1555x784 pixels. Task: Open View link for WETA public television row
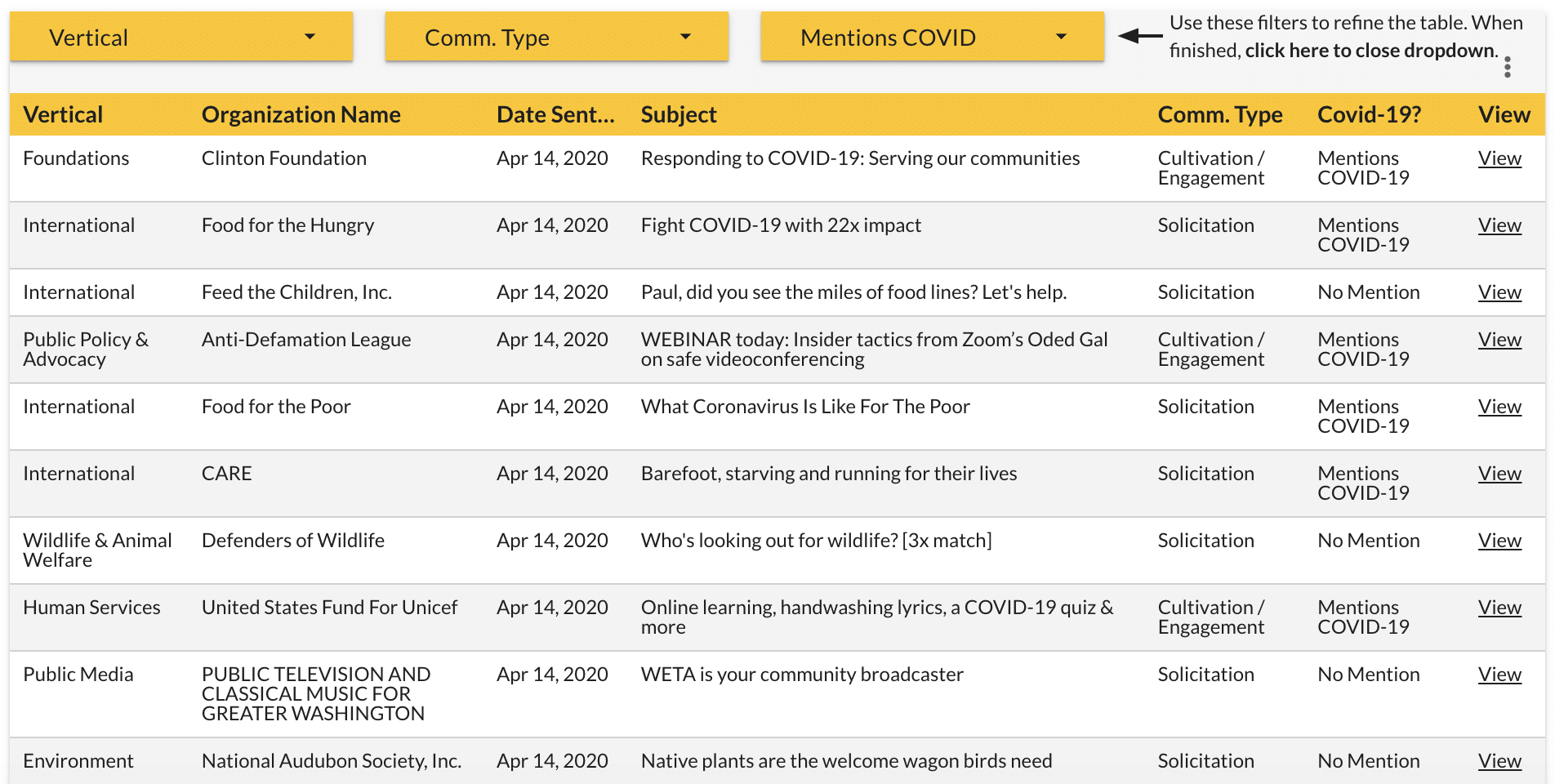[x=1499, y=675]
